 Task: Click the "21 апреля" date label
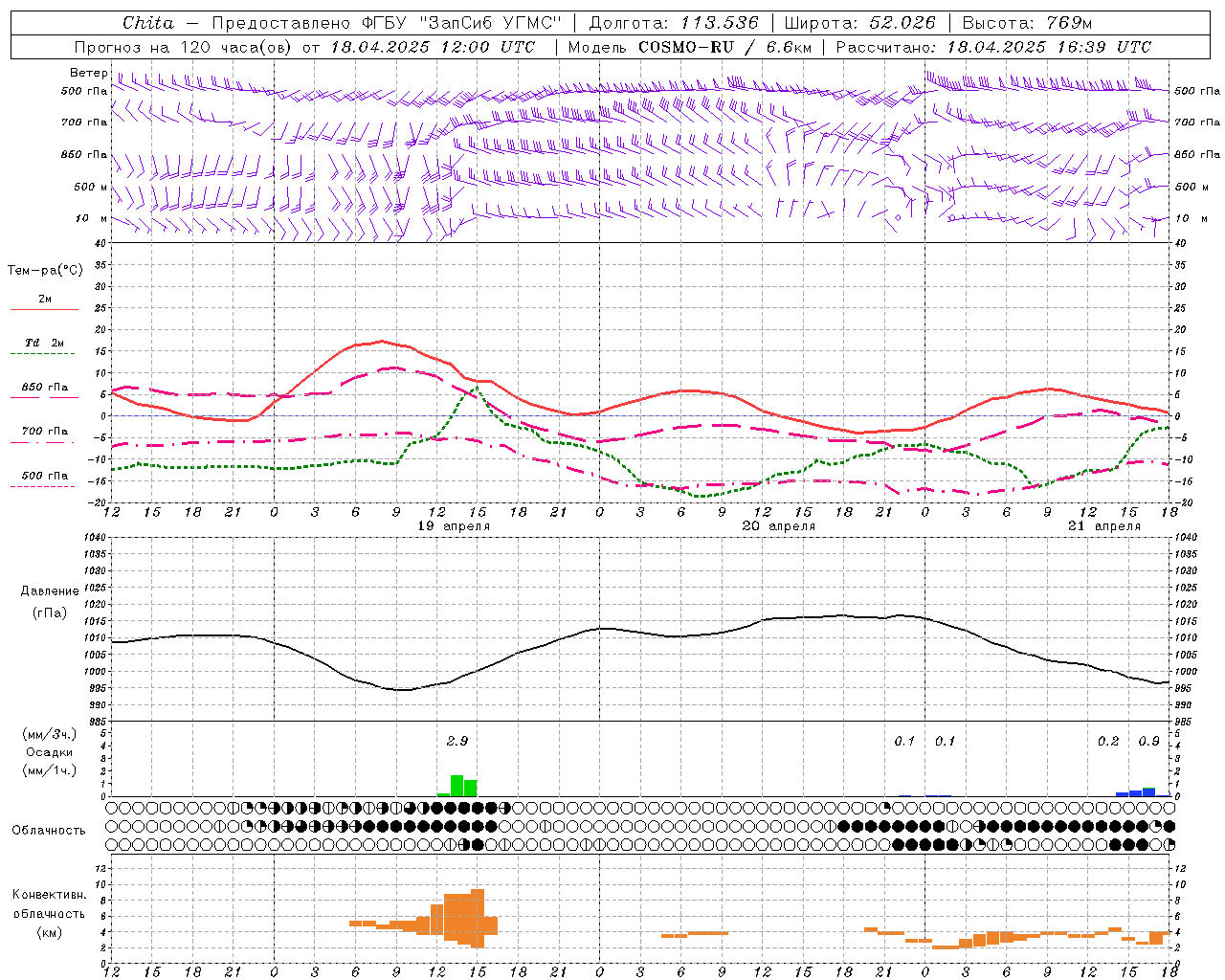(x=1104, y=526)
